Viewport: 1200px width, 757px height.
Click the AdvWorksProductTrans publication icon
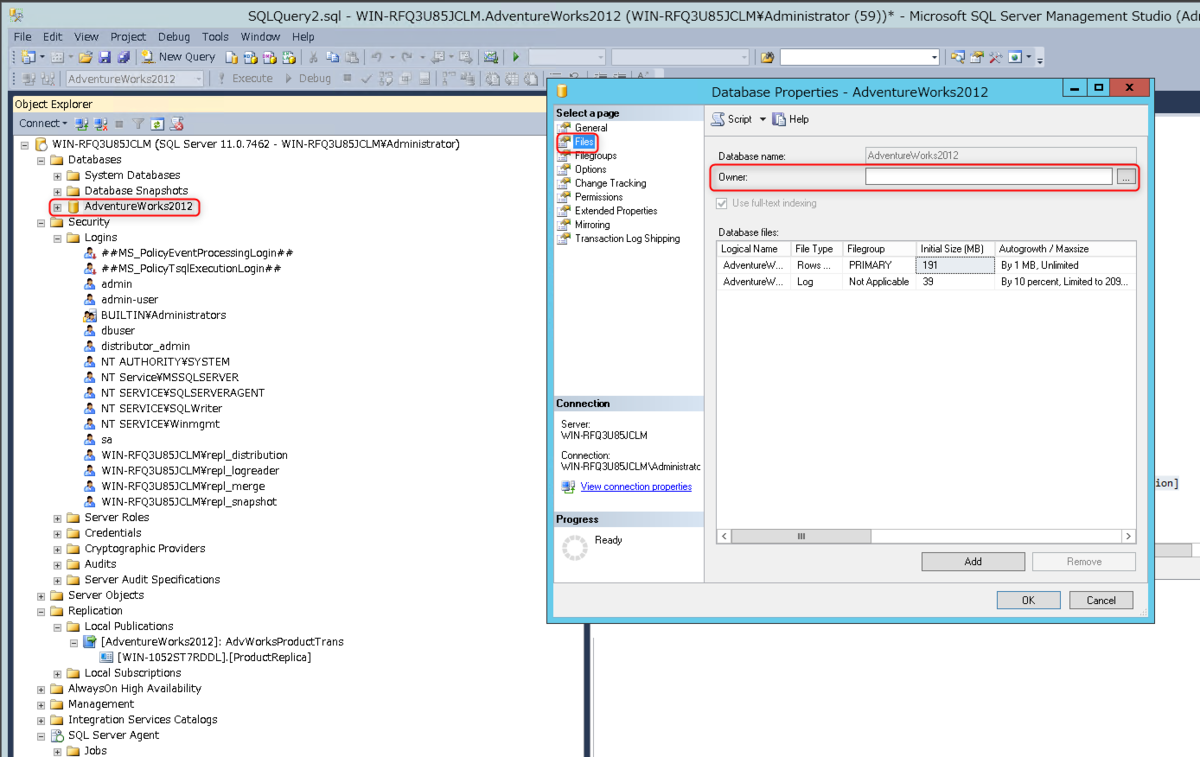[91, 642]
